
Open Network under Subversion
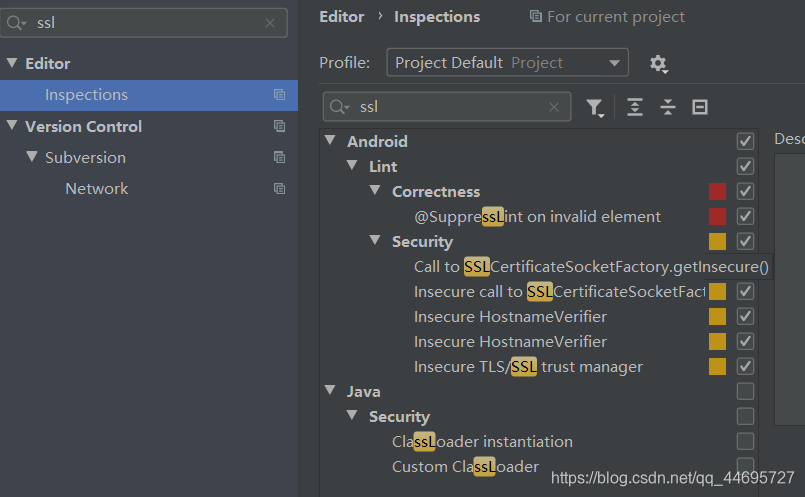click(x=97, y=189)
